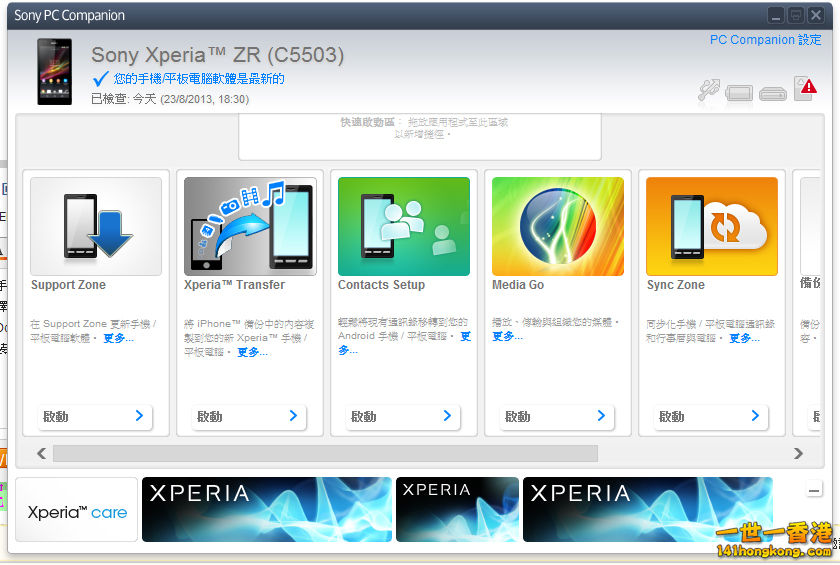The image size is (840, 565).
Task: Open PC Companion 設定 link
Action: [x=765, y=40]
